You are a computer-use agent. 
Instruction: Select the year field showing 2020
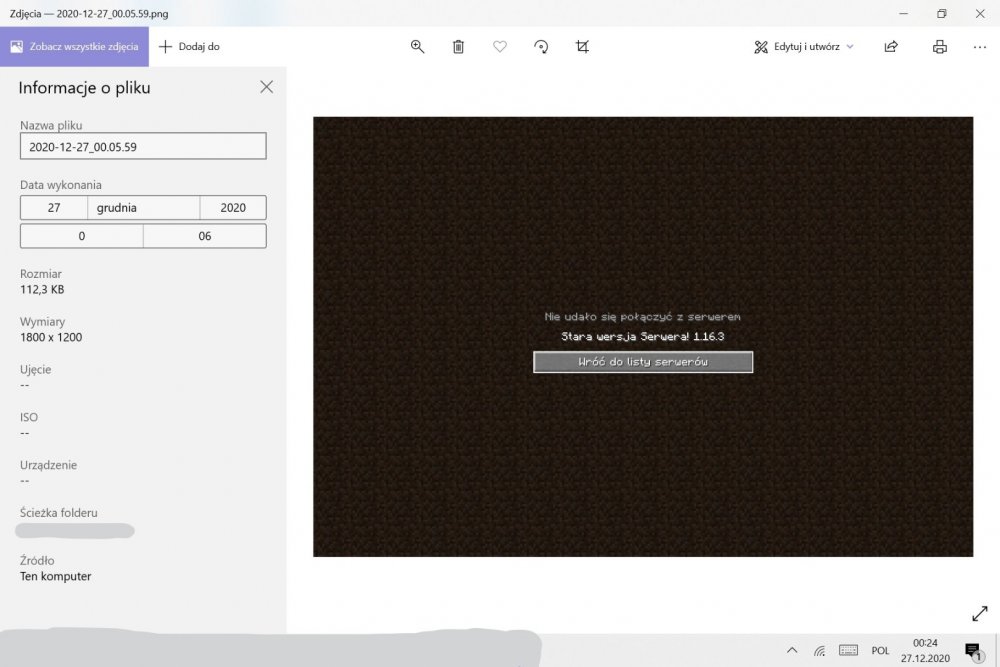pyautogui.click(x=233, y=208)
